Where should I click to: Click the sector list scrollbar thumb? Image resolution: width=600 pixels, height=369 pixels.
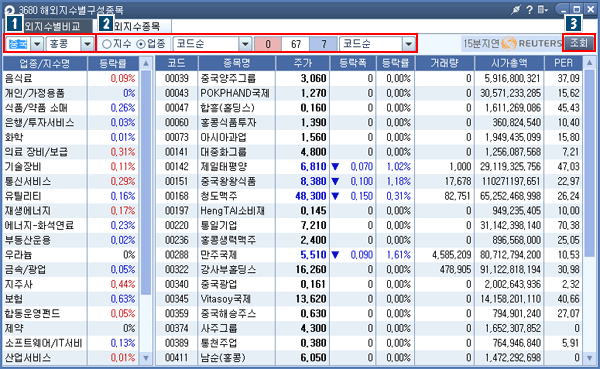click(x=146, y=182)
